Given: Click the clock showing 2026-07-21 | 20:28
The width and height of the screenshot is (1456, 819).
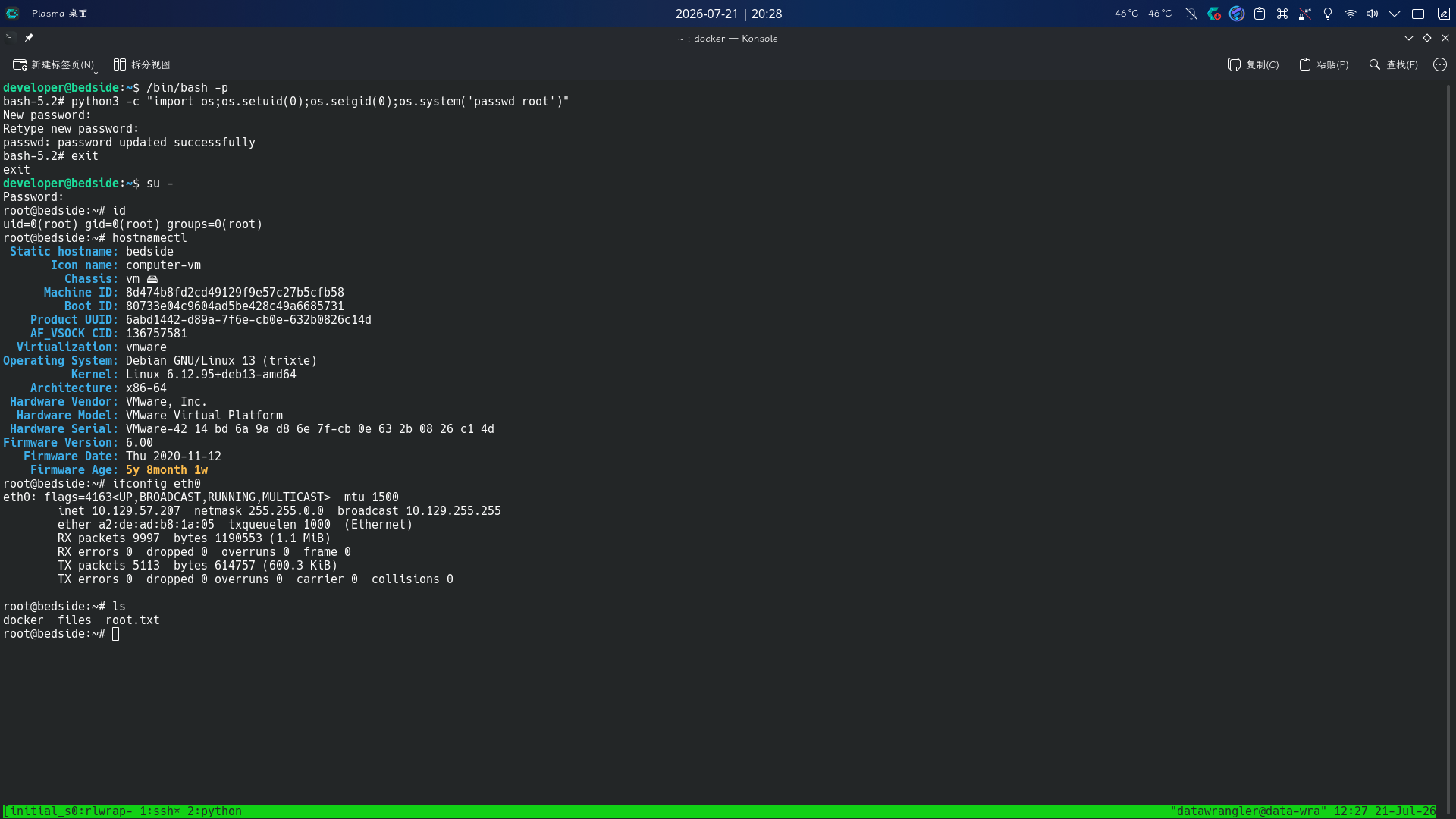Looking at the screenshot, I should (729, 14).
